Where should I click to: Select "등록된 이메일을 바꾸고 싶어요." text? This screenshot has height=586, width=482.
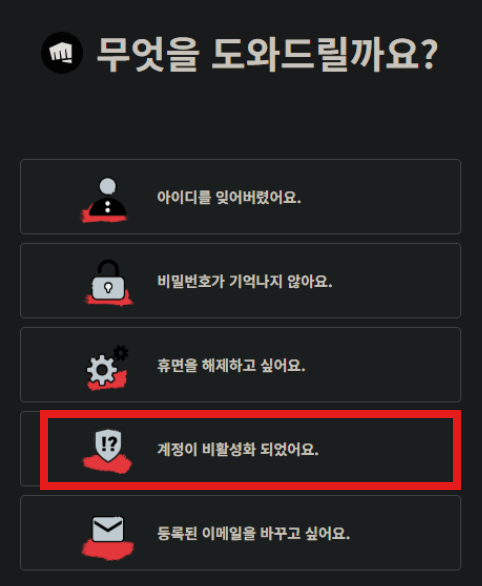tap(254, 533)
